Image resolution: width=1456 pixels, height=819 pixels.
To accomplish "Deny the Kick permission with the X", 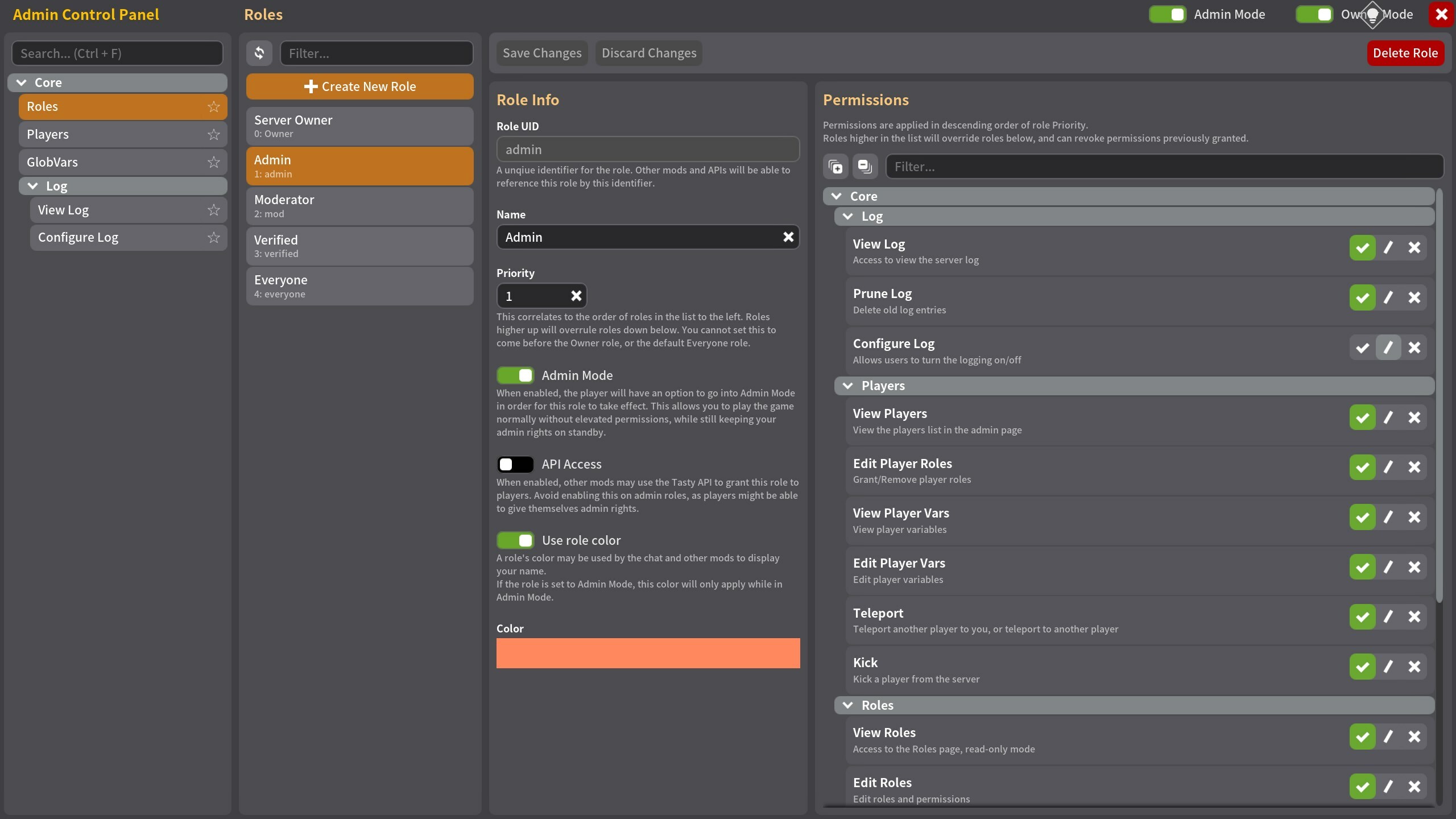I will point(1414,667).
